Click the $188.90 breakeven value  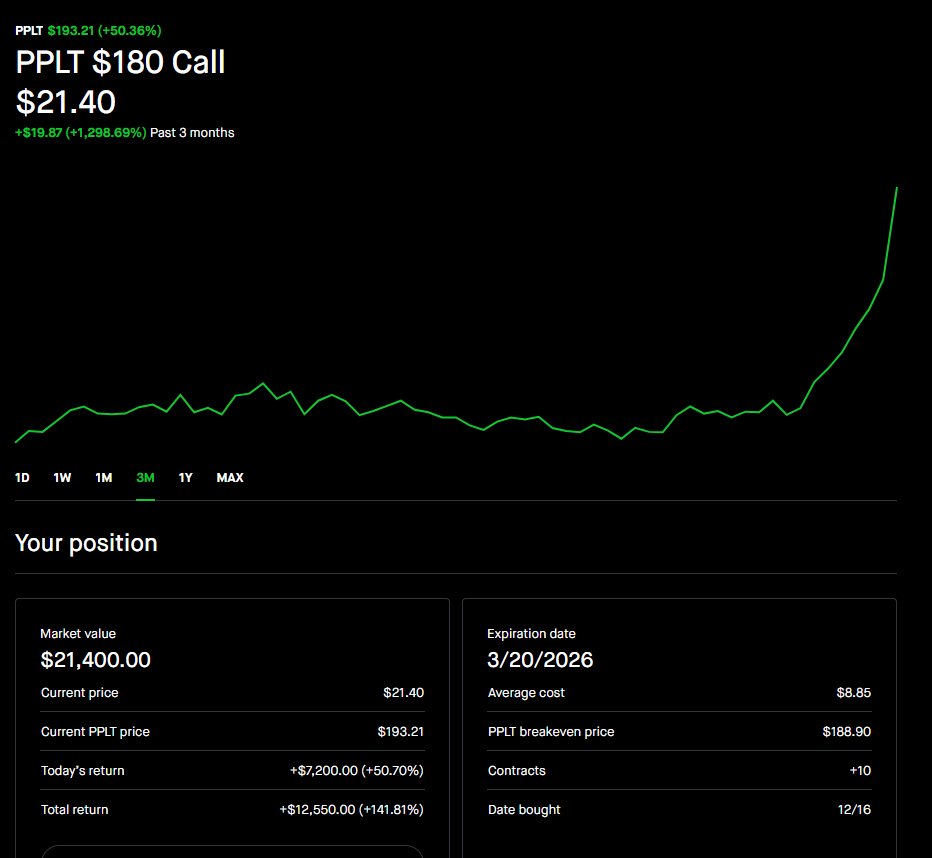[846, 732]
